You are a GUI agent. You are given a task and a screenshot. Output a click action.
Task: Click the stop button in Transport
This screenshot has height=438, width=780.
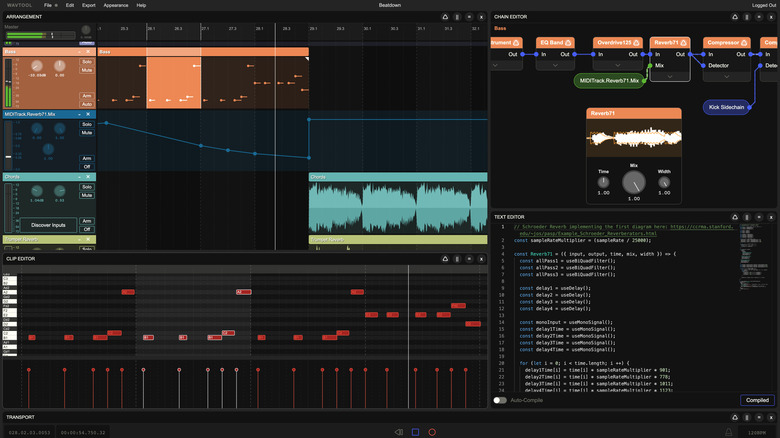point(415,432)
